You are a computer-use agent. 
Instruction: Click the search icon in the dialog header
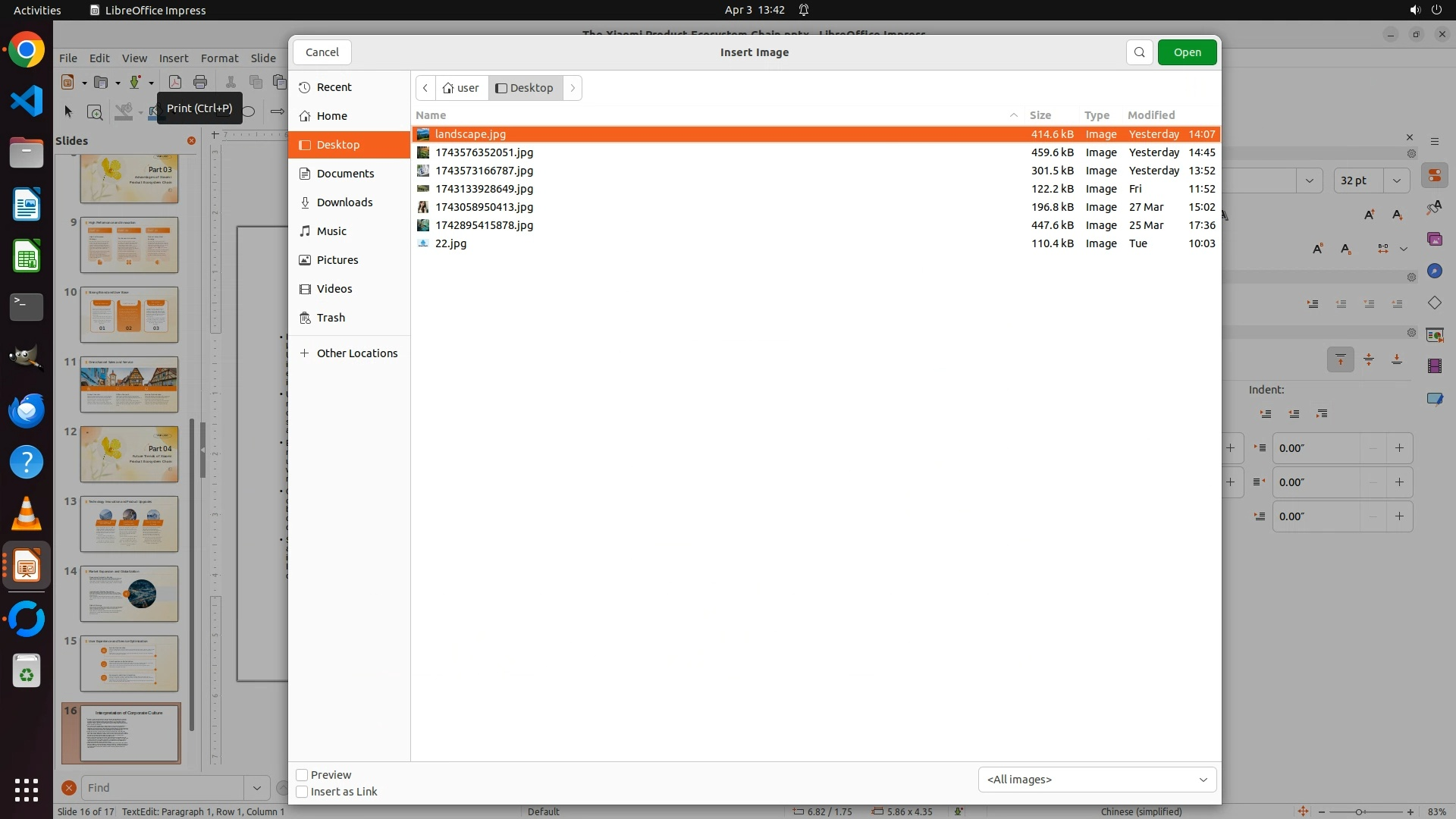click(x=1139, y=52)
